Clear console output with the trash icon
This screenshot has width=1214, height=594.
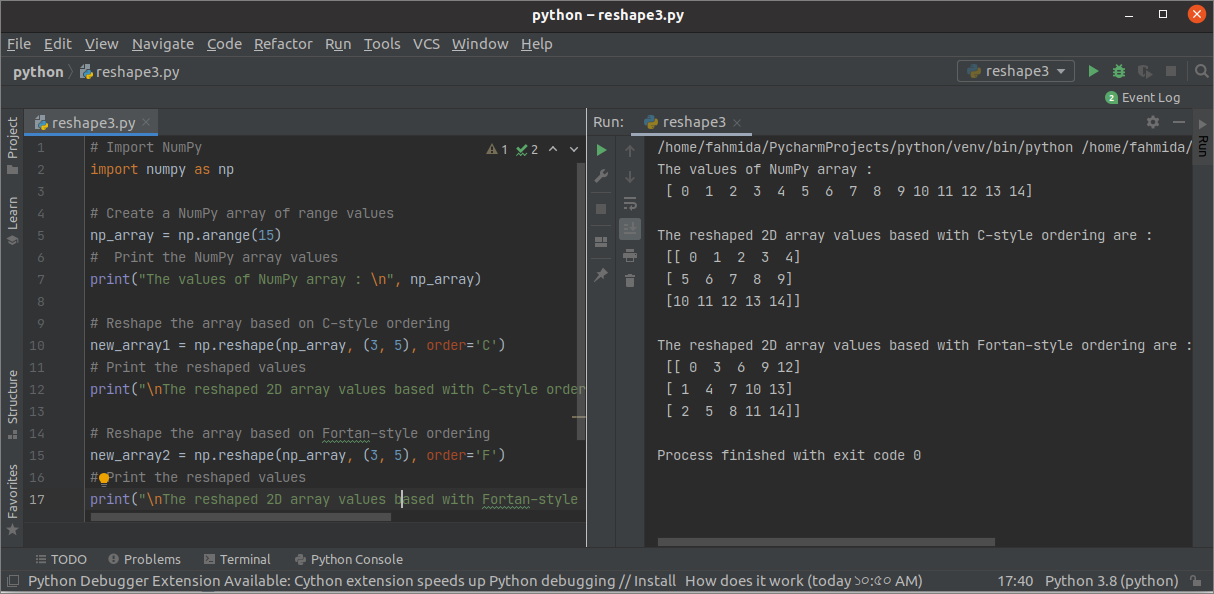pos(630,281)
